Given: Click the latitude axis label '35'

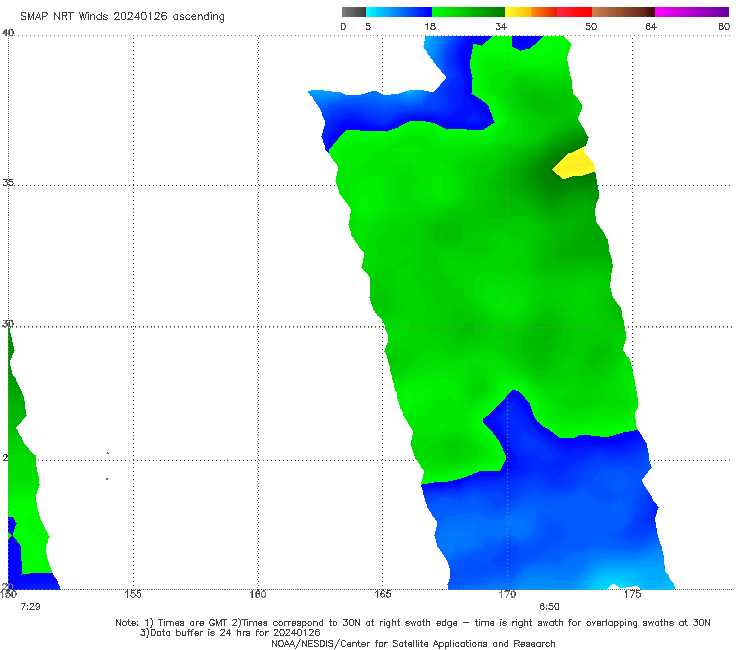Looking at the screenshot, I should [x=8, y=182].
